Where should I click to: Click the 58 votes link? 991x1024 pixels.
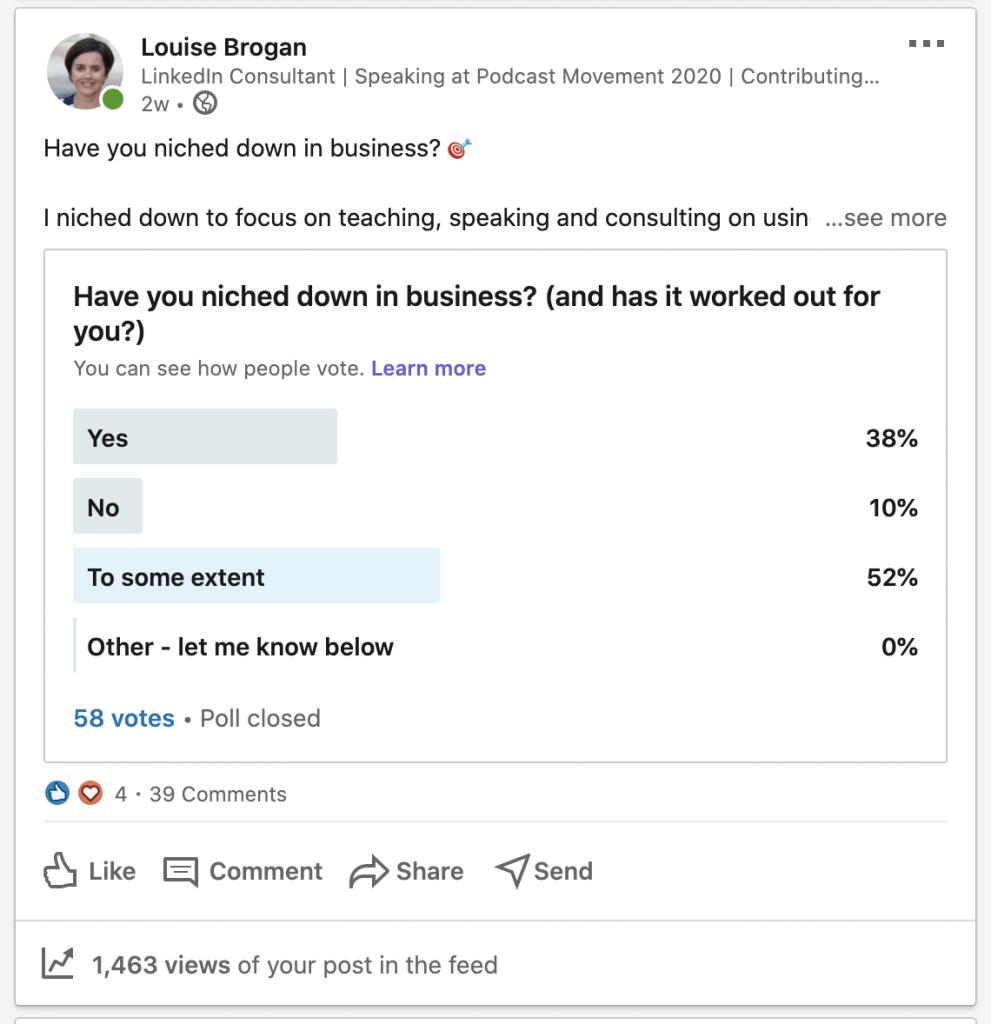click(x=123, y=718)
